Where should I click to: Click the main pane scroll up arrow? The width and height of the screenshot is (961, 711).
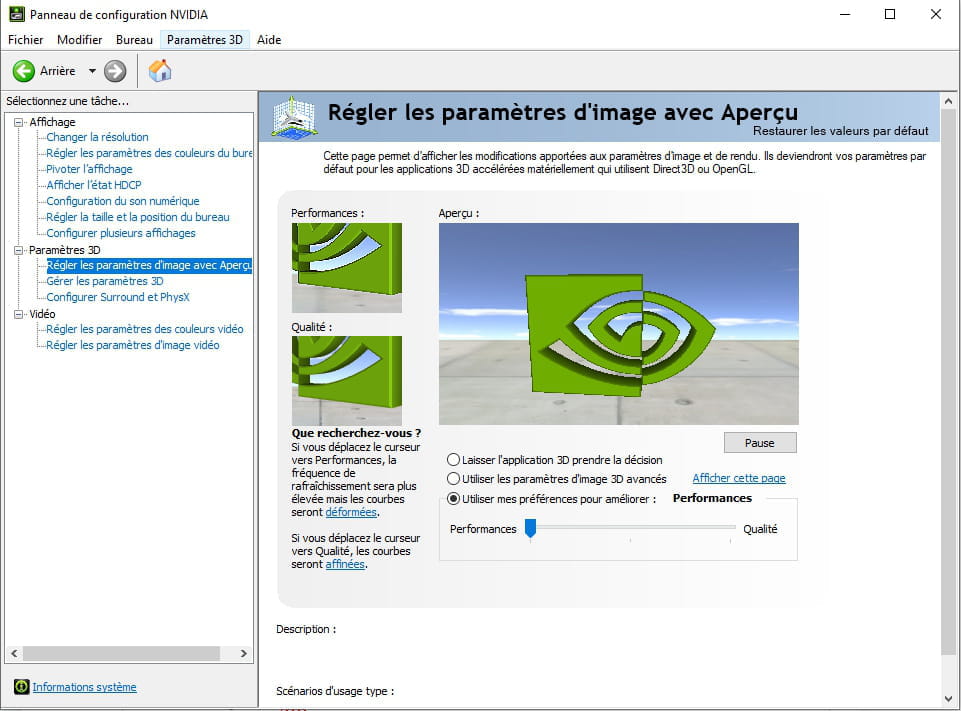coord(948,101)
